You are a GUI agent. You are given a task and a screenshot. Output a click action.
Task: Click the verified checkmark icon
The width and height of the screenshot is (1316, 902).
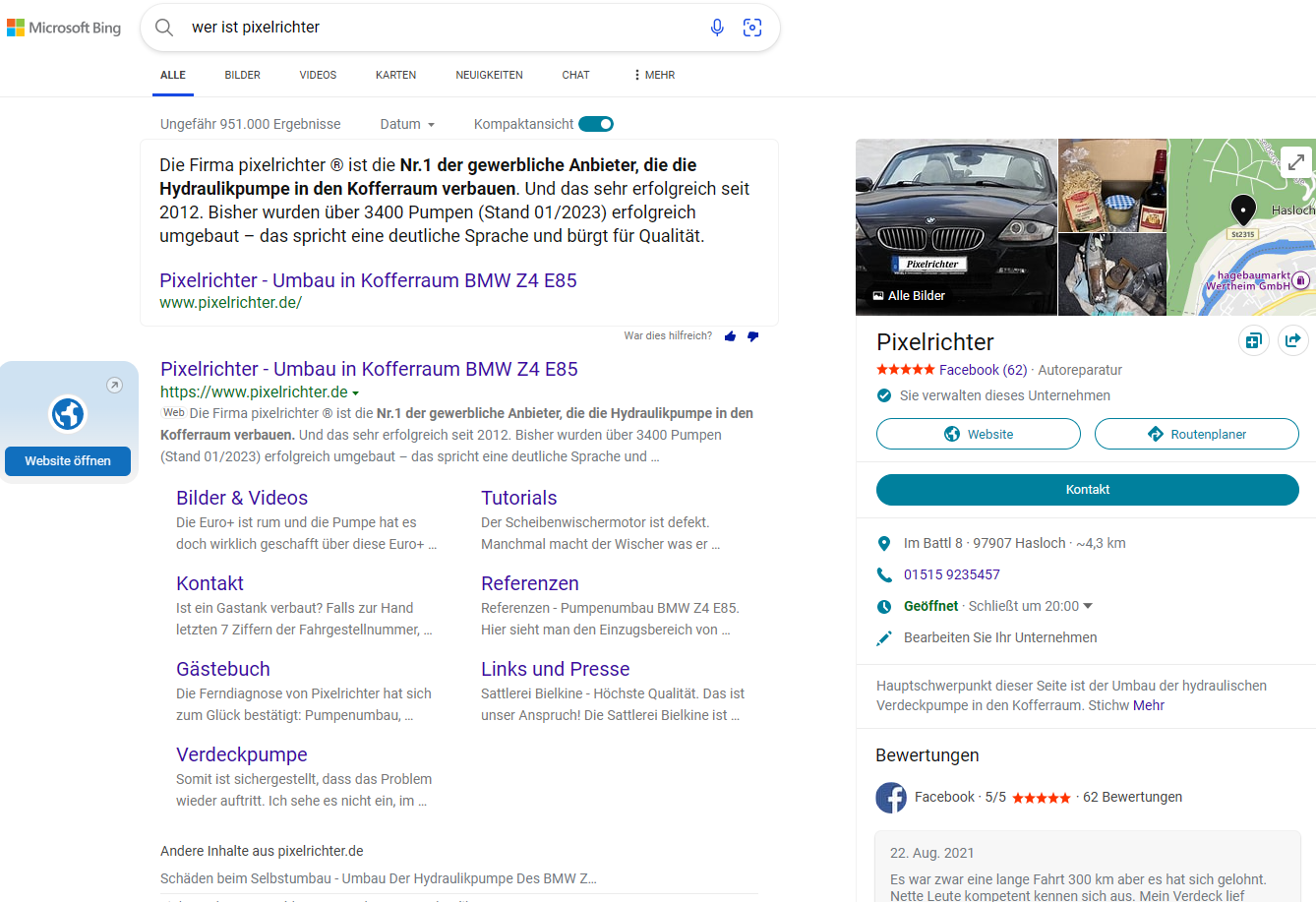[884, 395]
